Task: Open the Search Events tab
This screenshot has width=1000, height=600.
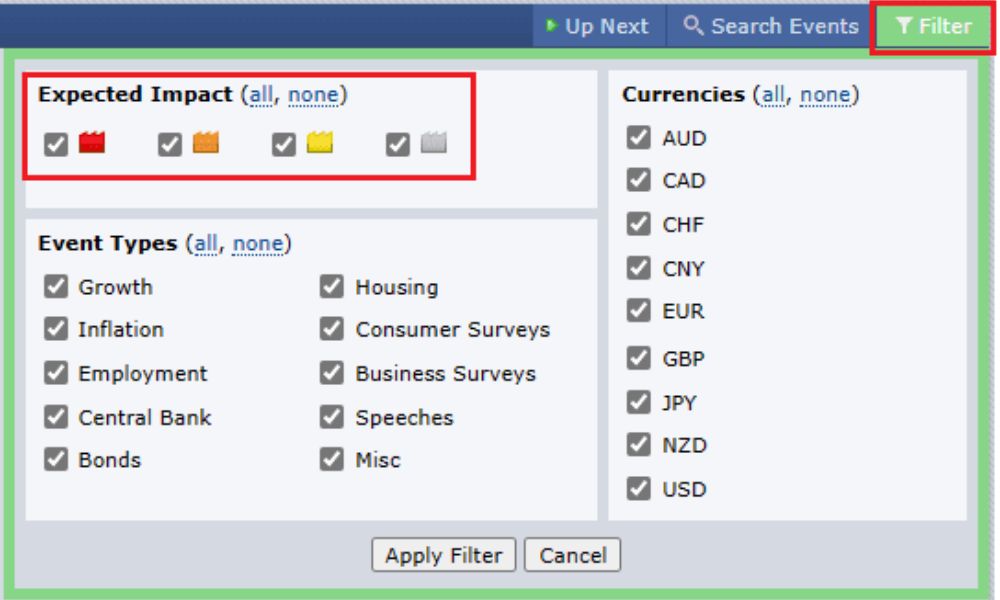Action: (771, 27)
